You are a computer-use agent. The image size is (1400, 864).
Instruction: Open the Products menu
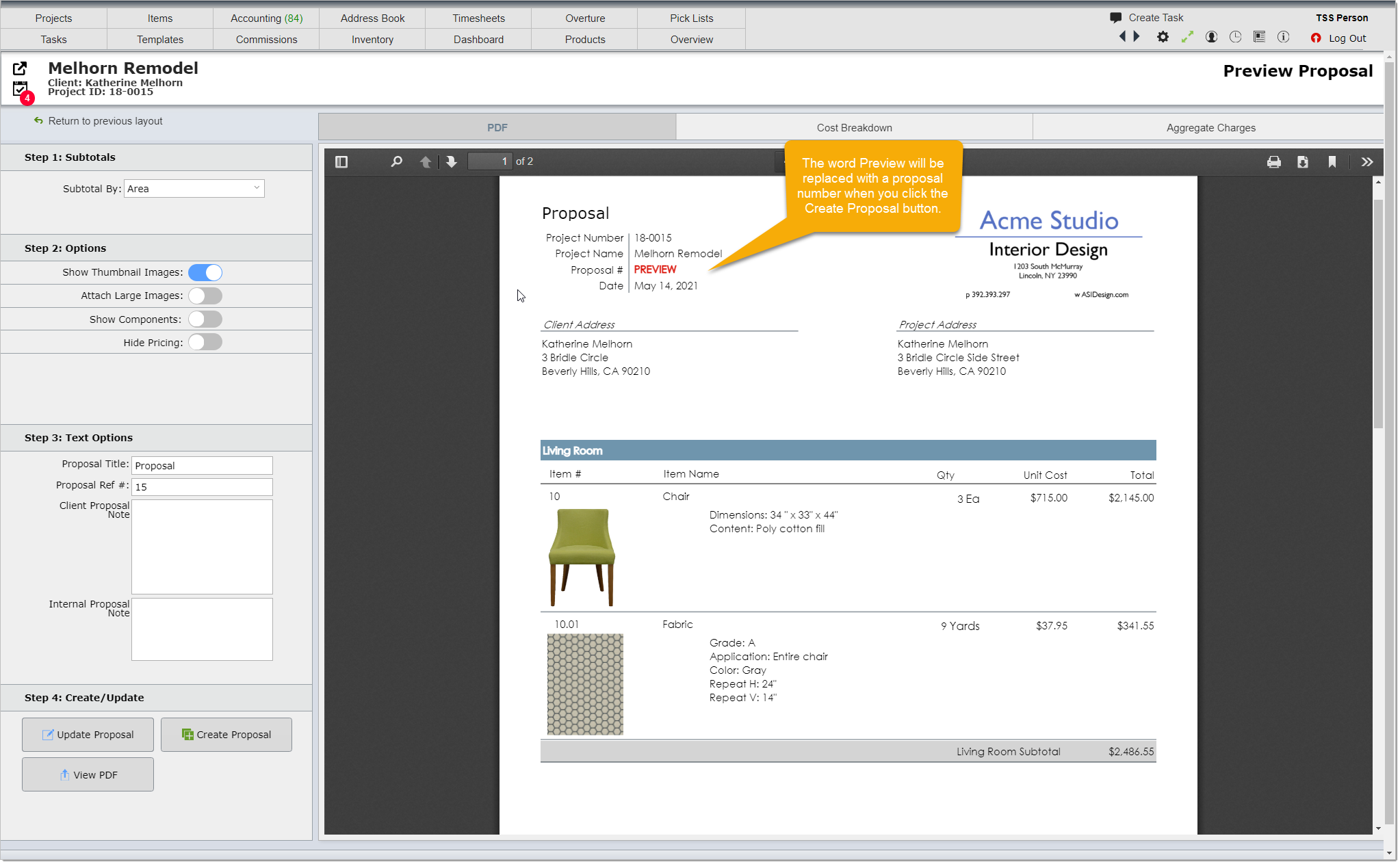[x=585, y=39]
